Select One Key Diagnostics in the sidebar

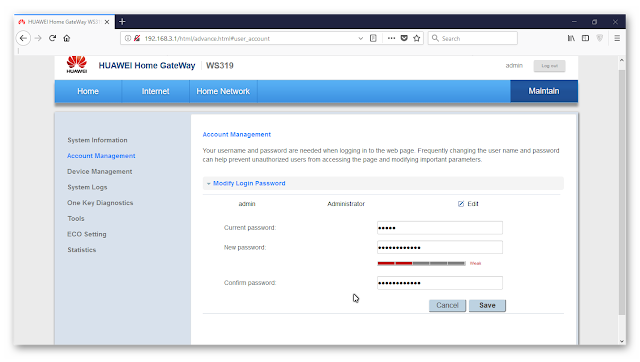point(100,203)
